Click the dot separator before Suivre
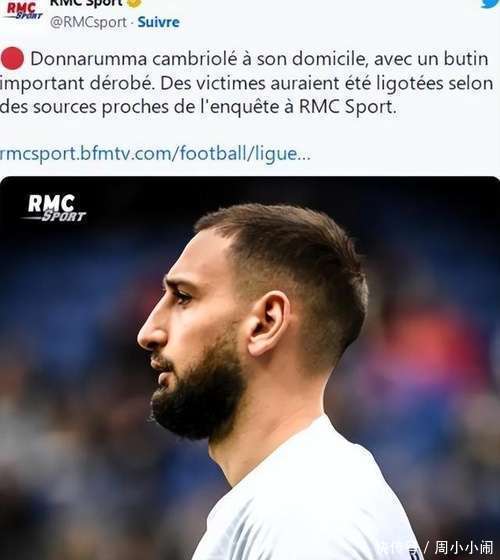Screen dimensions: 500x560 [132, 23]
